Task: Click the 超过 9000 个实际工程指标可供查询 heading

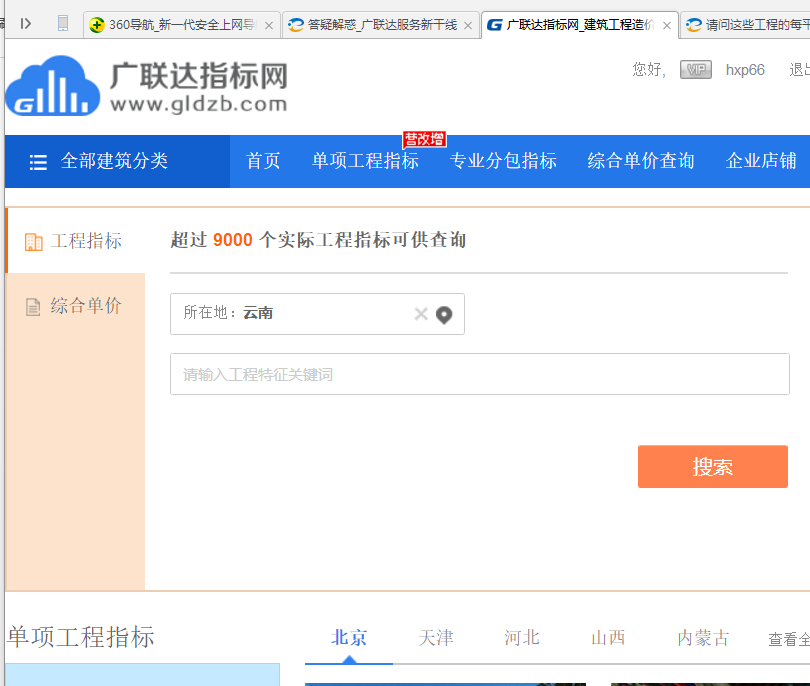Action: [x=318, y=240]
